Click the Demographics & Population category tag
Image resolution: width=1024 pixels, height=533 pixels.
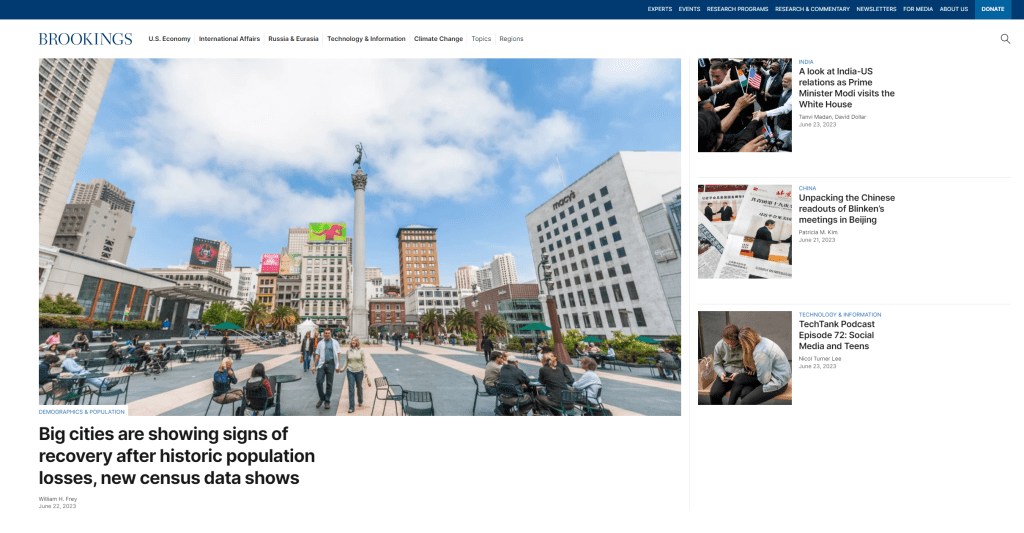(x=82, y=411)
